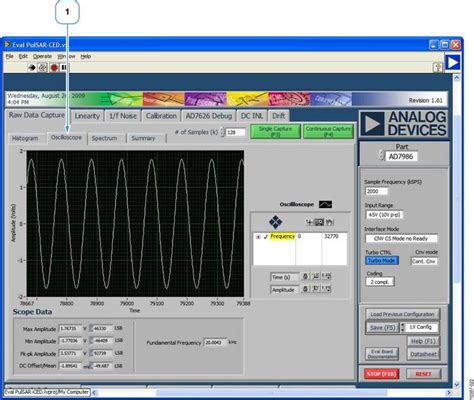Select the zoom tool in graph palette
The width and height of the screenshot is (474, 400).
pyautogui.click(x=319, y=222)
